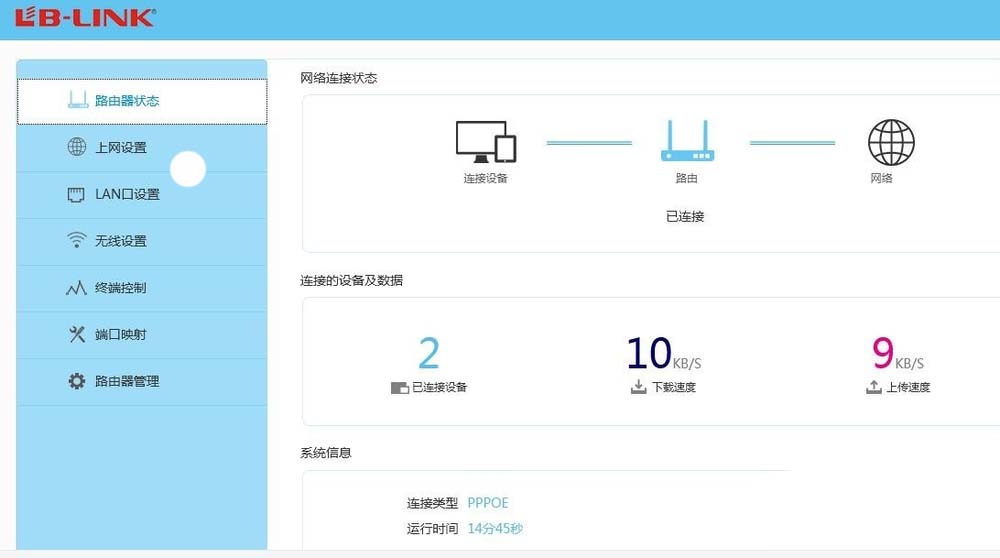Click the 运行时间 label

[432, 529]
